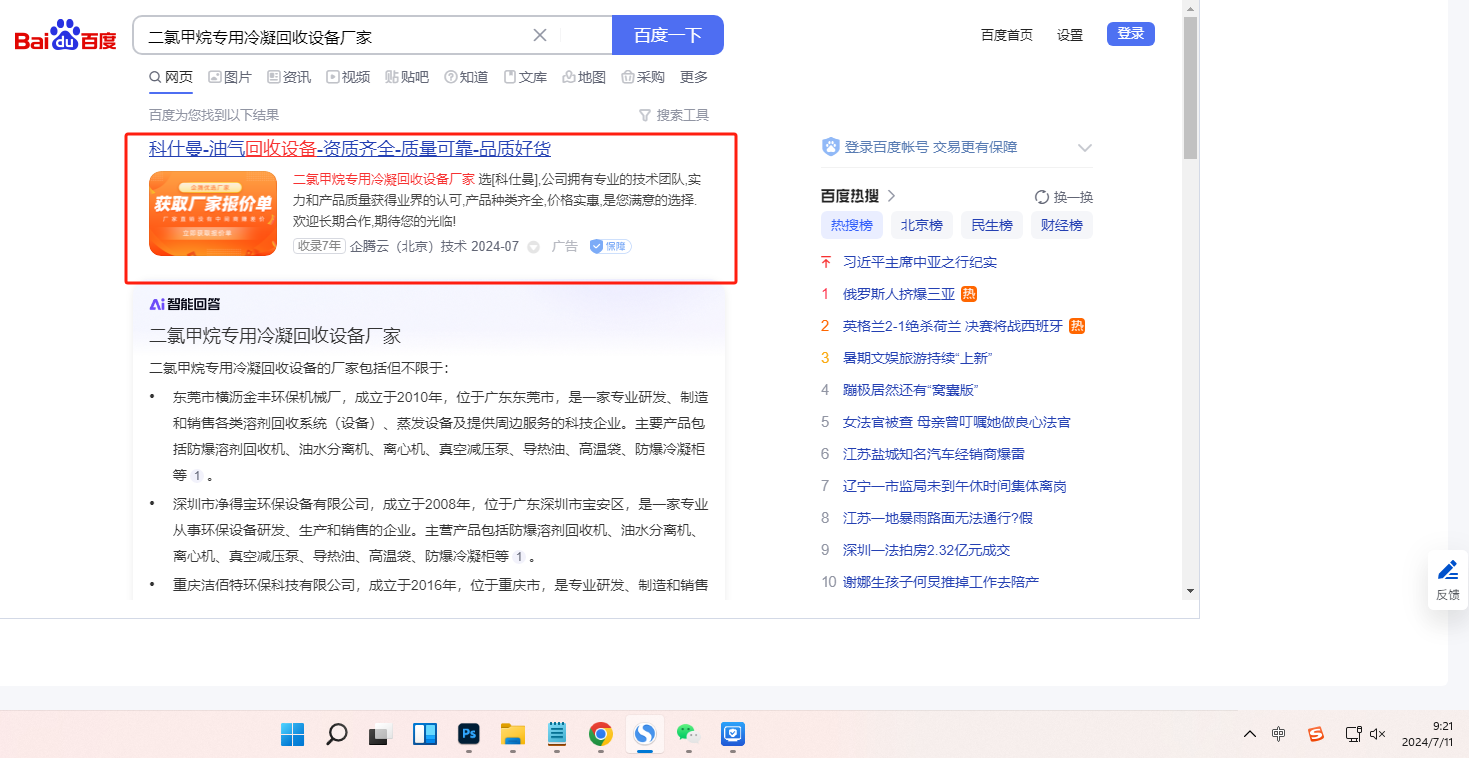Click the scrollbar down arrow

1190,592
